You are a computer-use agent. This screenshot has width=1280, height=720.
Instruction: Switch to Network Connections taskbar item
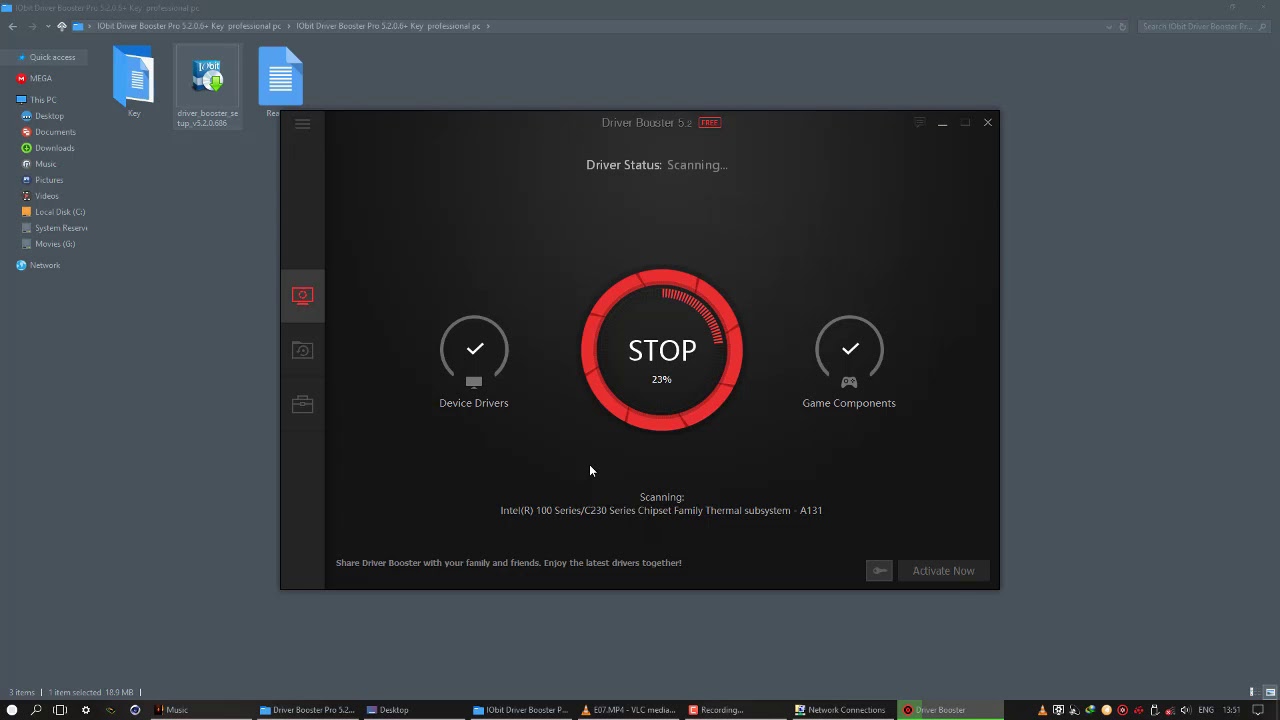click(x=842, y=710)
